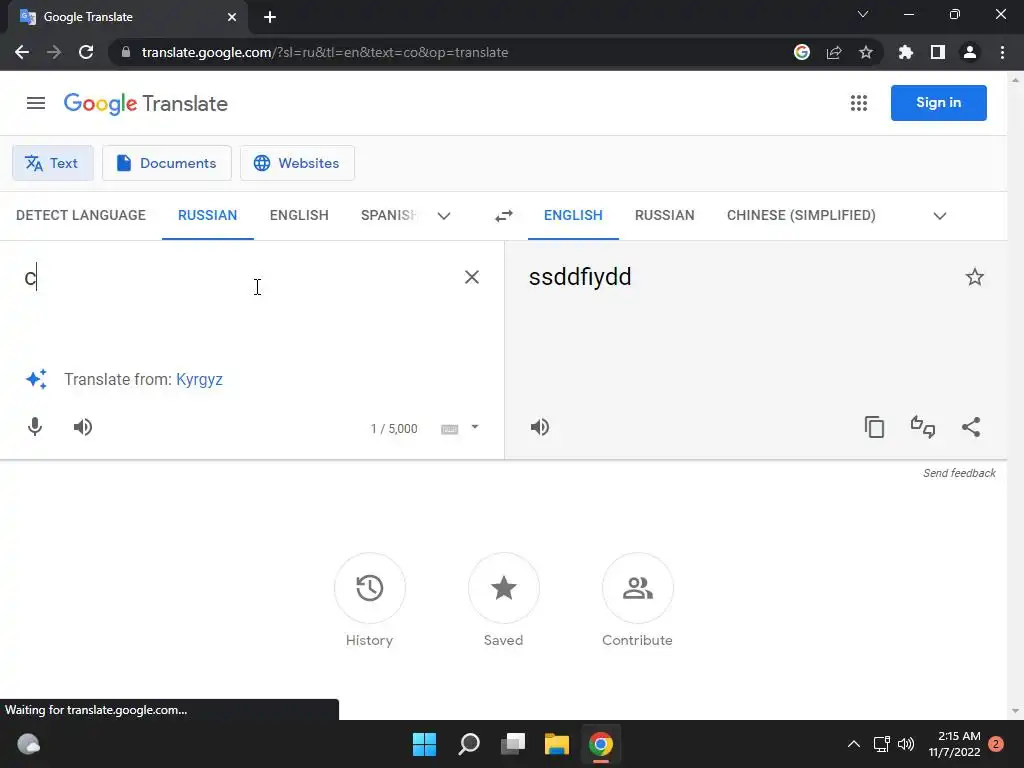Expand more target languages

pyautogui.click(x=940, y=216)
